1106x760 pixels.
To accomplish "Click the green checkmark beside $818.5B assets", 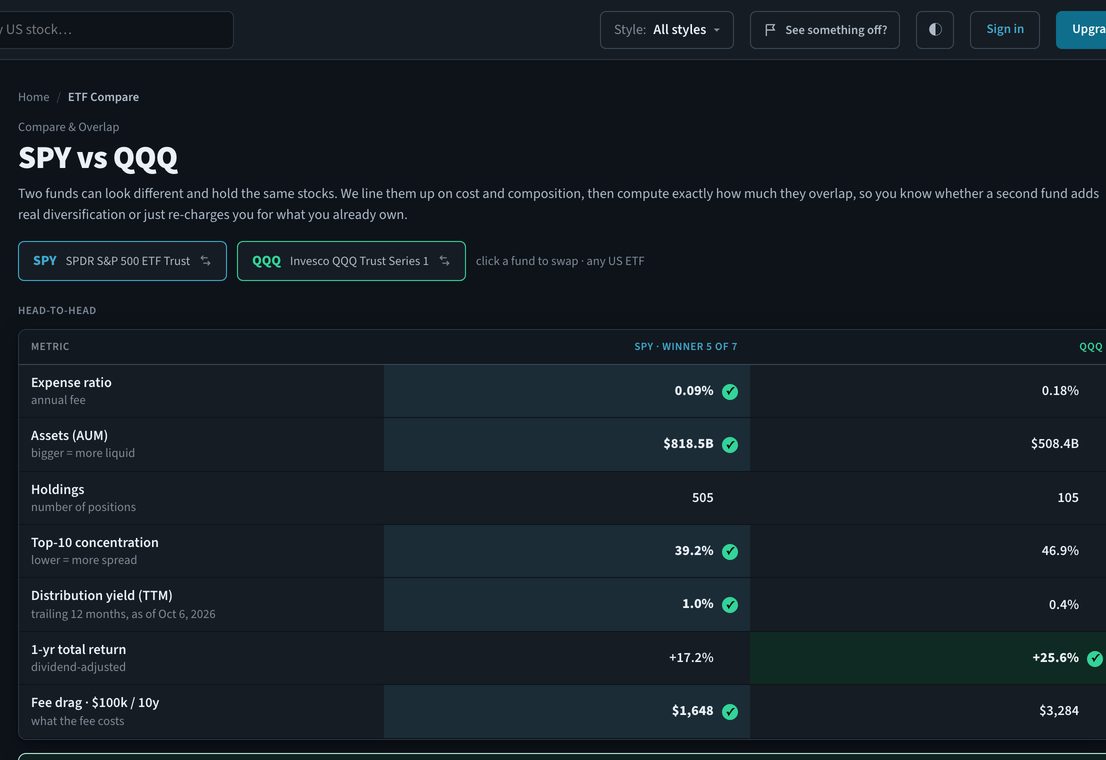I will click(730, 445).
